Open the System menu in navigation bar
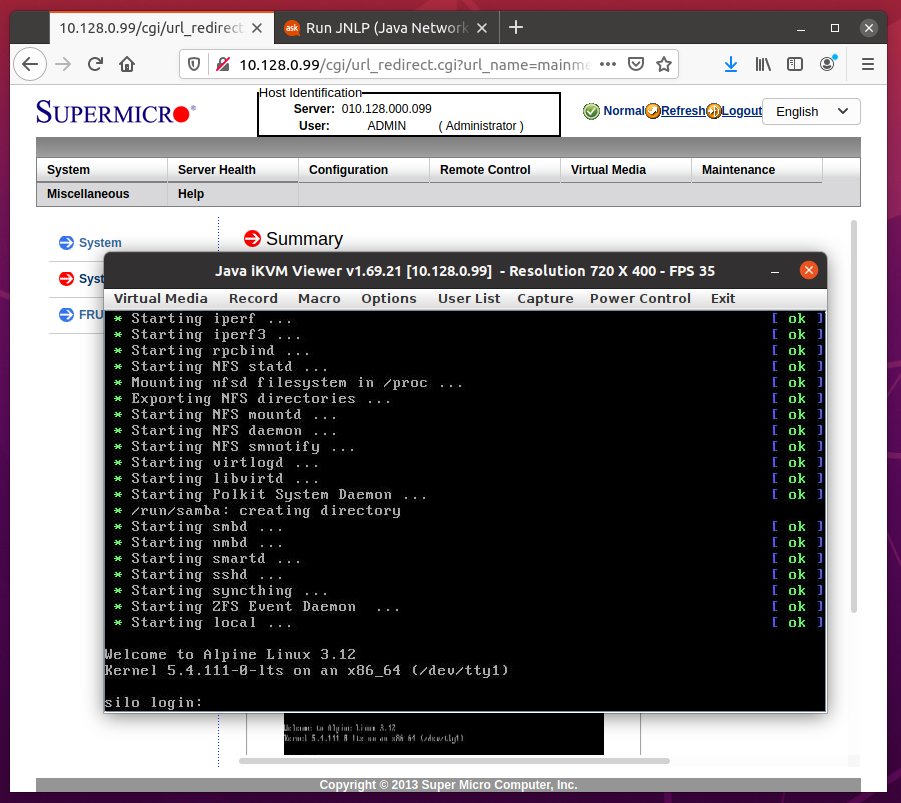901x803 pixels. [102, 170]
